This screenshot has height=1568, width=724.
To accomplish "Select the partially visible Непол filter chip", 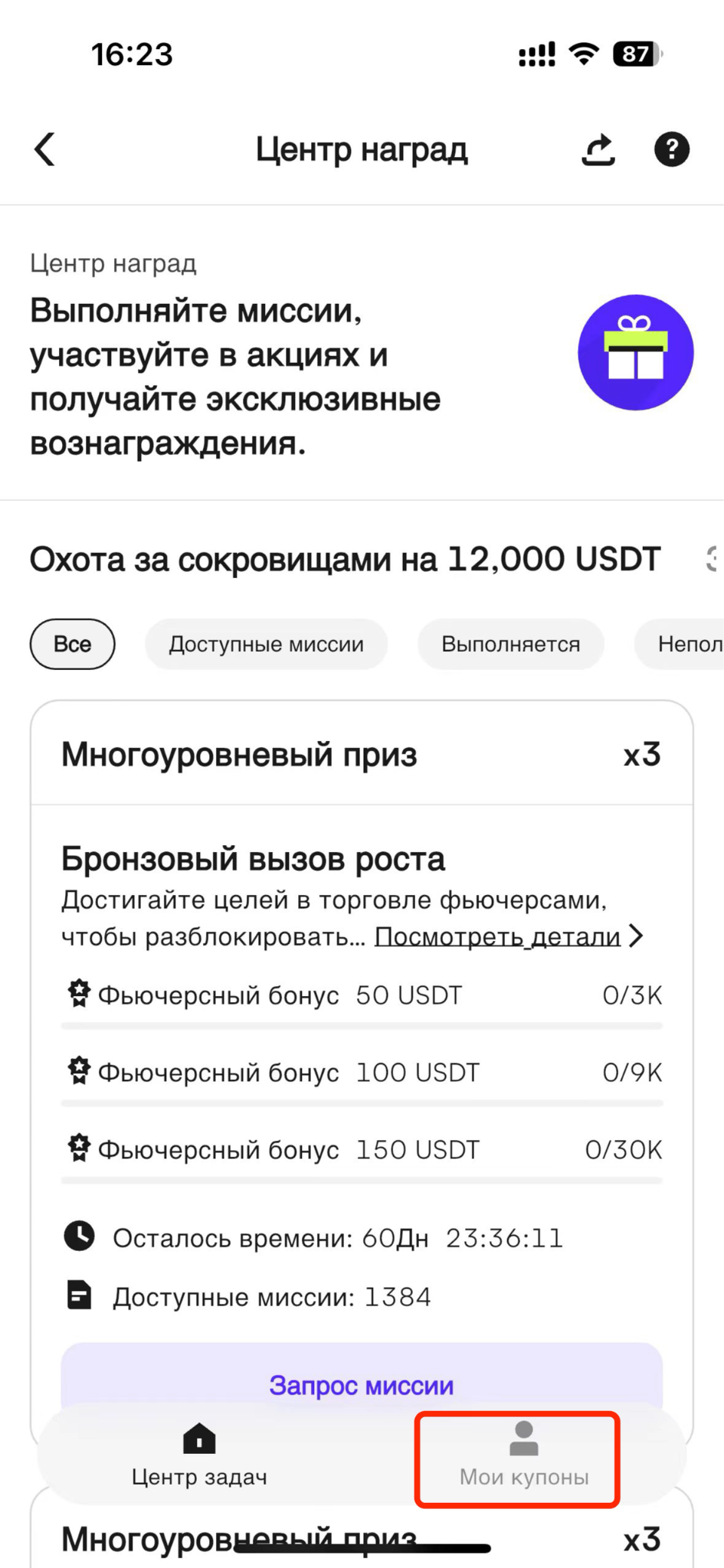I will click(680, 644).
